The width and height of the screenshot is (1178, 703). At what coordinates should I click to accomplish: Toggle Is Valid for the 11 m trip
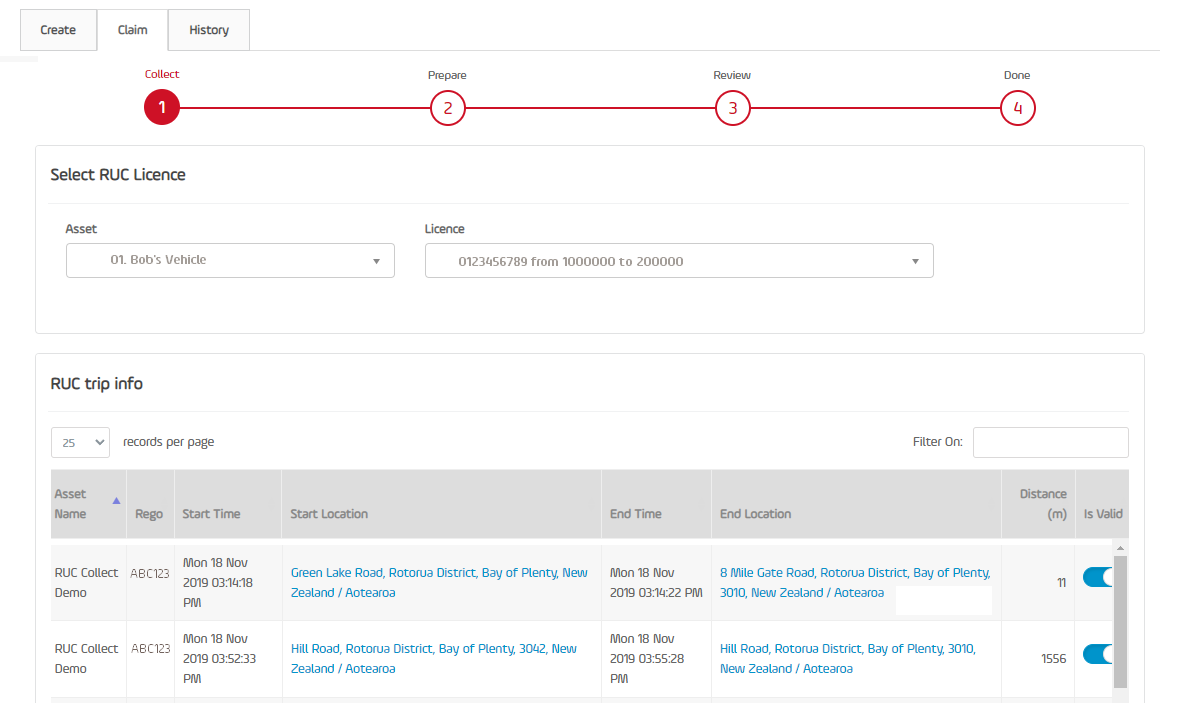point(1098,577)
